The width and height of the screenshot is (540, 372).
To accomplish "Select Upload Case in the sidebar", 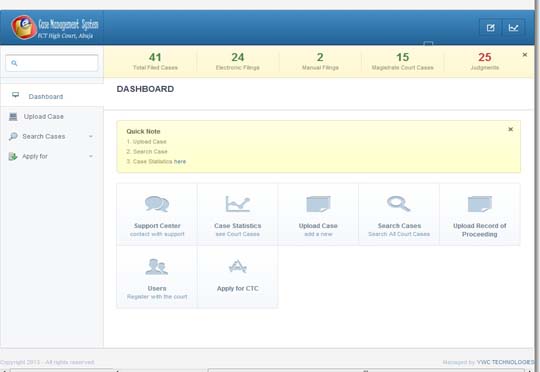I will [44, 116].
